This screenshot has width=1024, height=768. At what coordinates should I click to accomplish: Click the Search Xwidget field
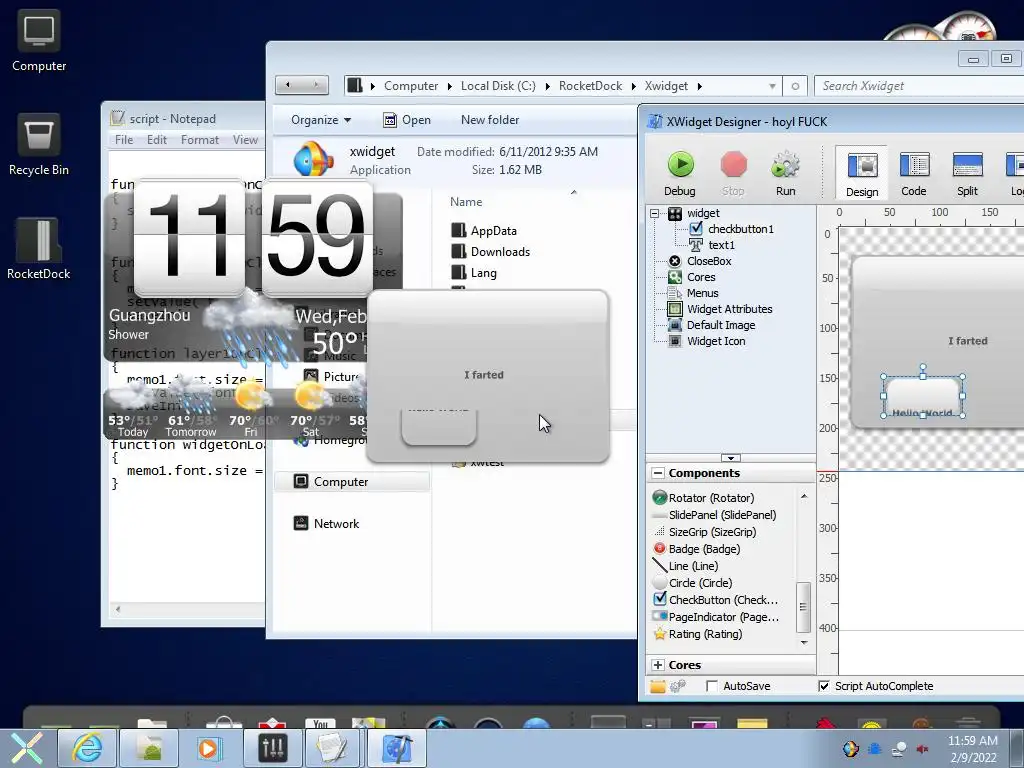[x=918, y=86]
